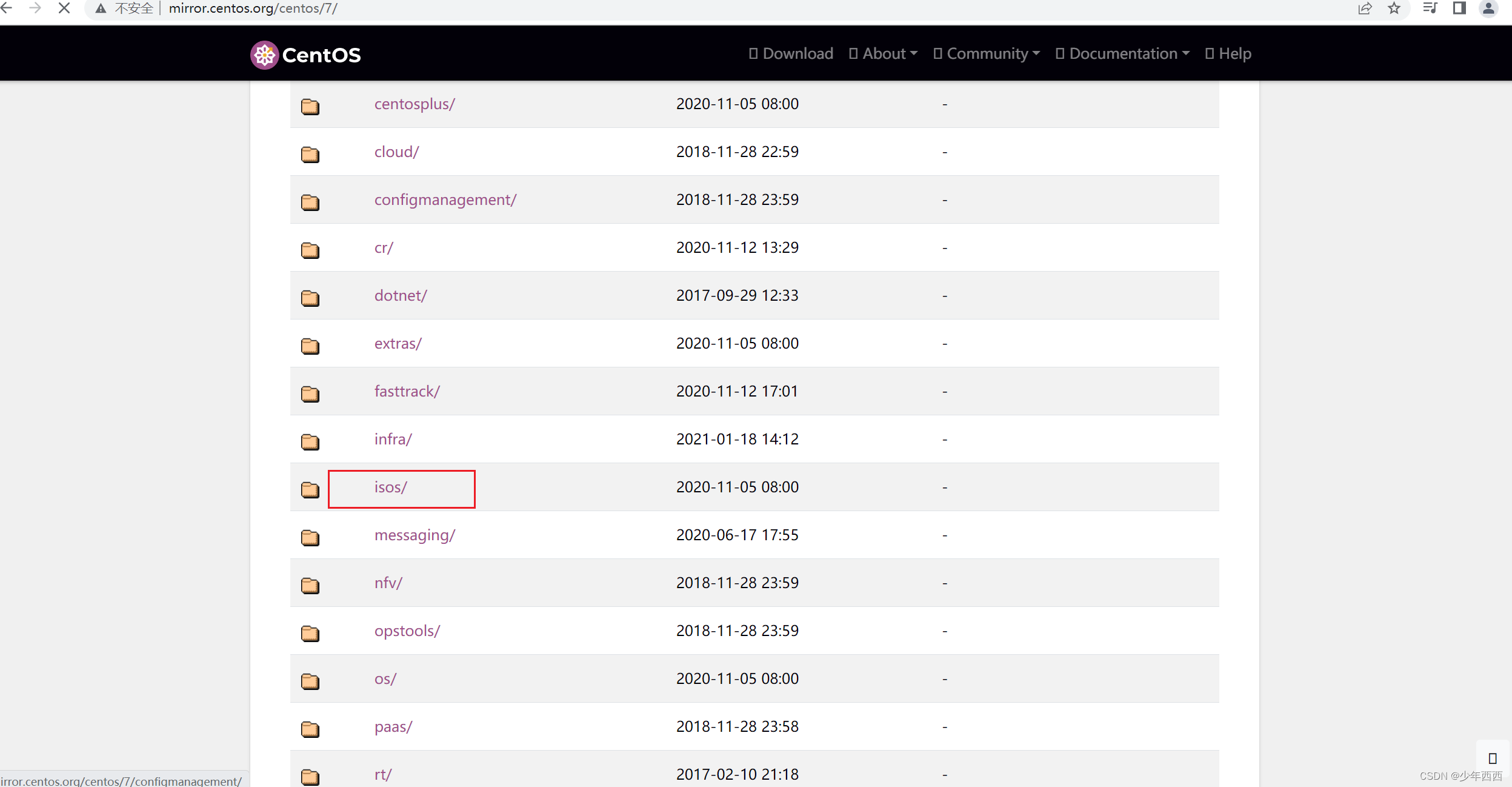Click the folder icon beside isos/
The height and width of the screenshot is (787, 1512).
click(x=310, y=489)
